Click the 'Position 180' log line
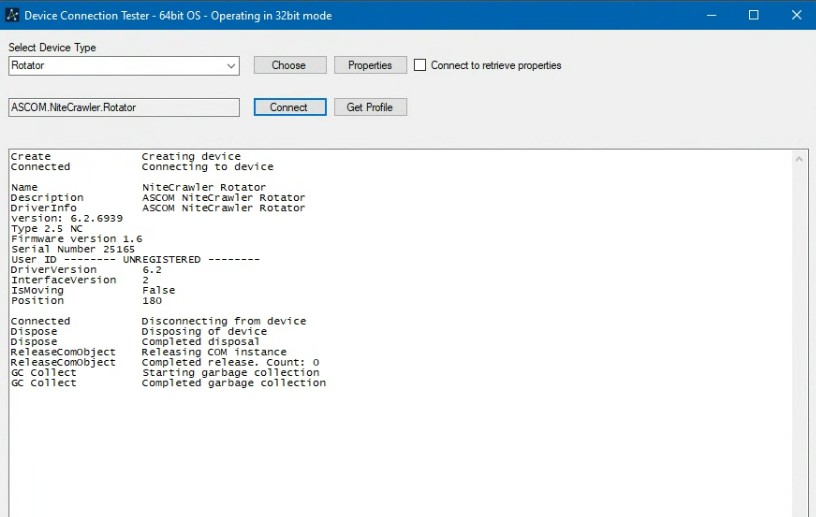 pos(86,300)
